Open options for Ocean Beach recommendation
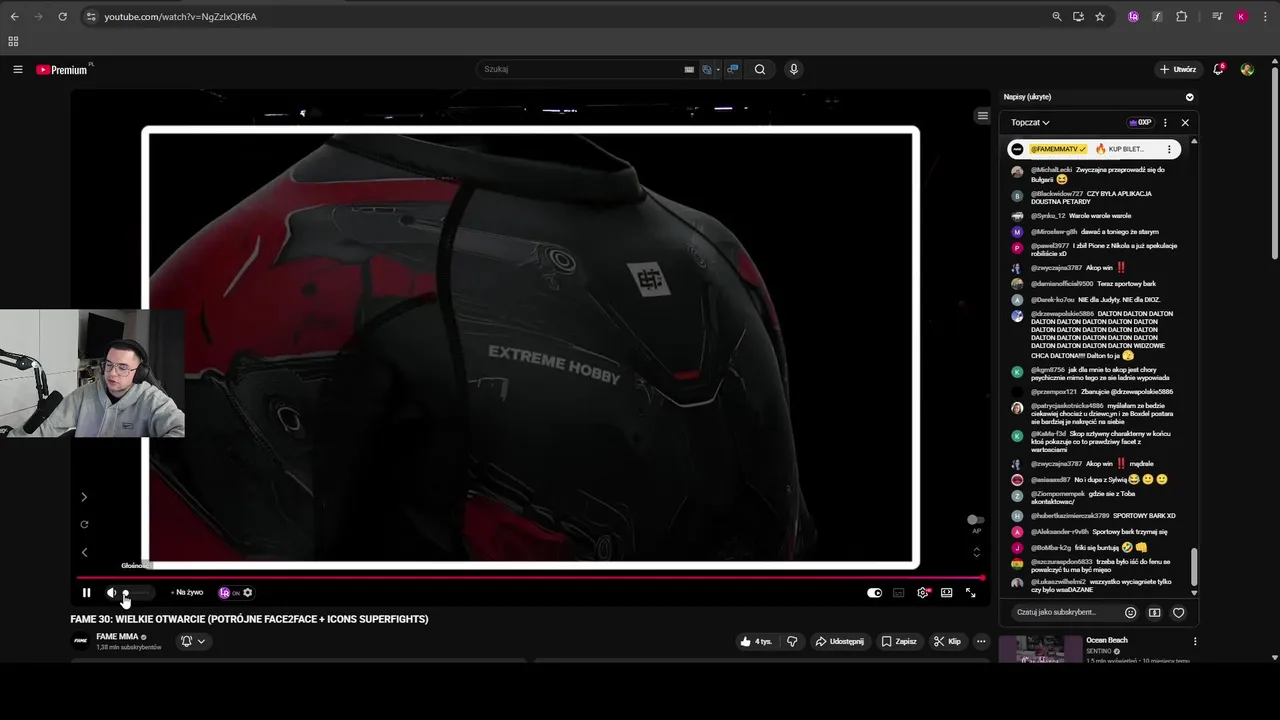Screen dimensions: 1280x720 coord(1195,641)
